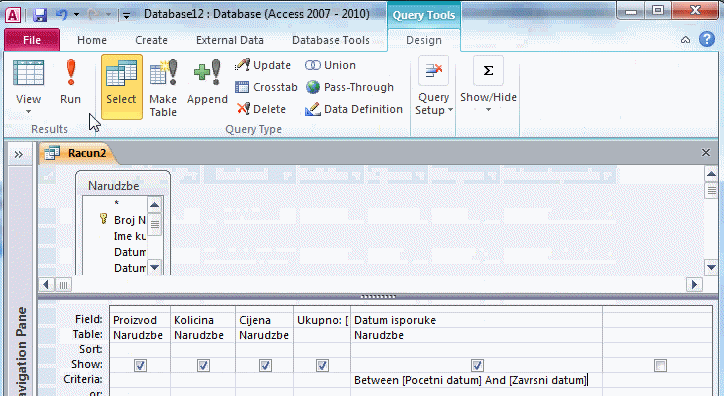Change query type to Delete
This screenshot has width=724, height=396.
[261, 109]
